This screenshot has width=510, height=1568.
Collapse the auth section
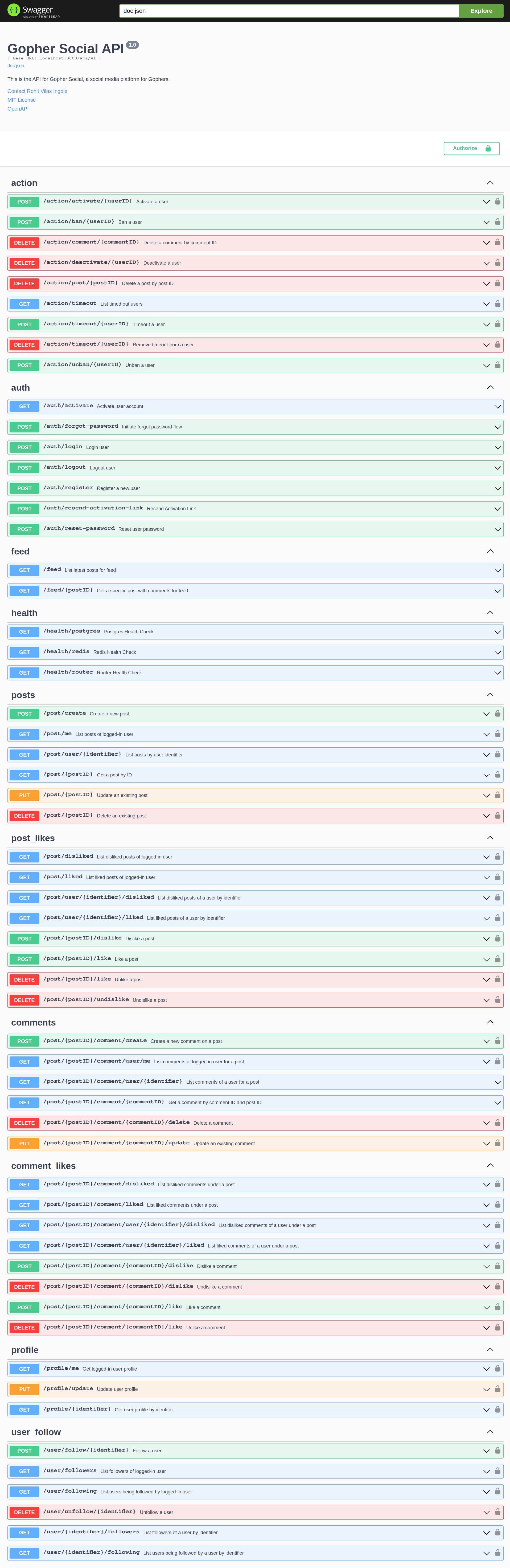click(x=490, y=387)
